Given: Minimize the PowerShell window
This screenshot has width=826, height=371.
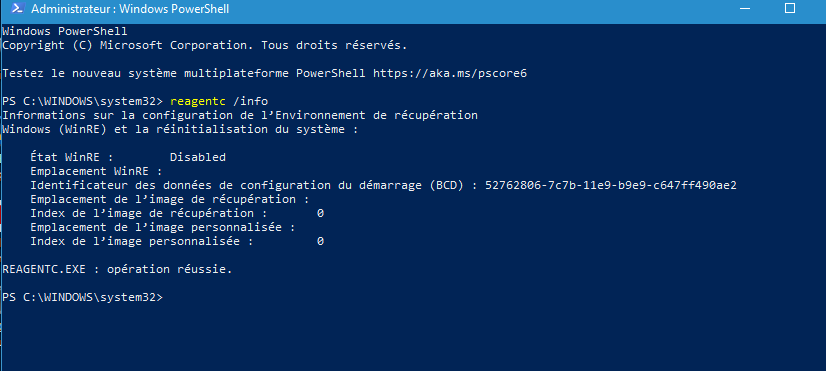Looking at the screenshot, I should click(744, 8).
